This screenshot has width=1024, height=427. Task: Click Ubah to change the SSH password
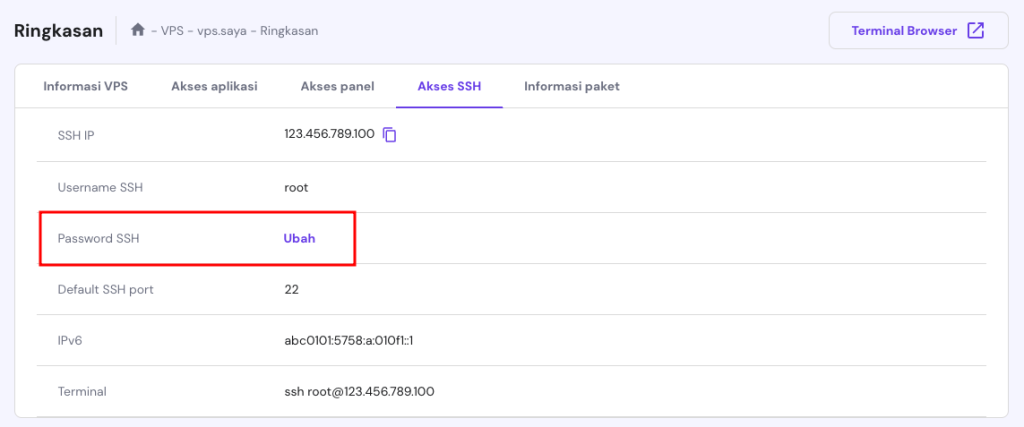pyautogui.click(x=300, y=238)
